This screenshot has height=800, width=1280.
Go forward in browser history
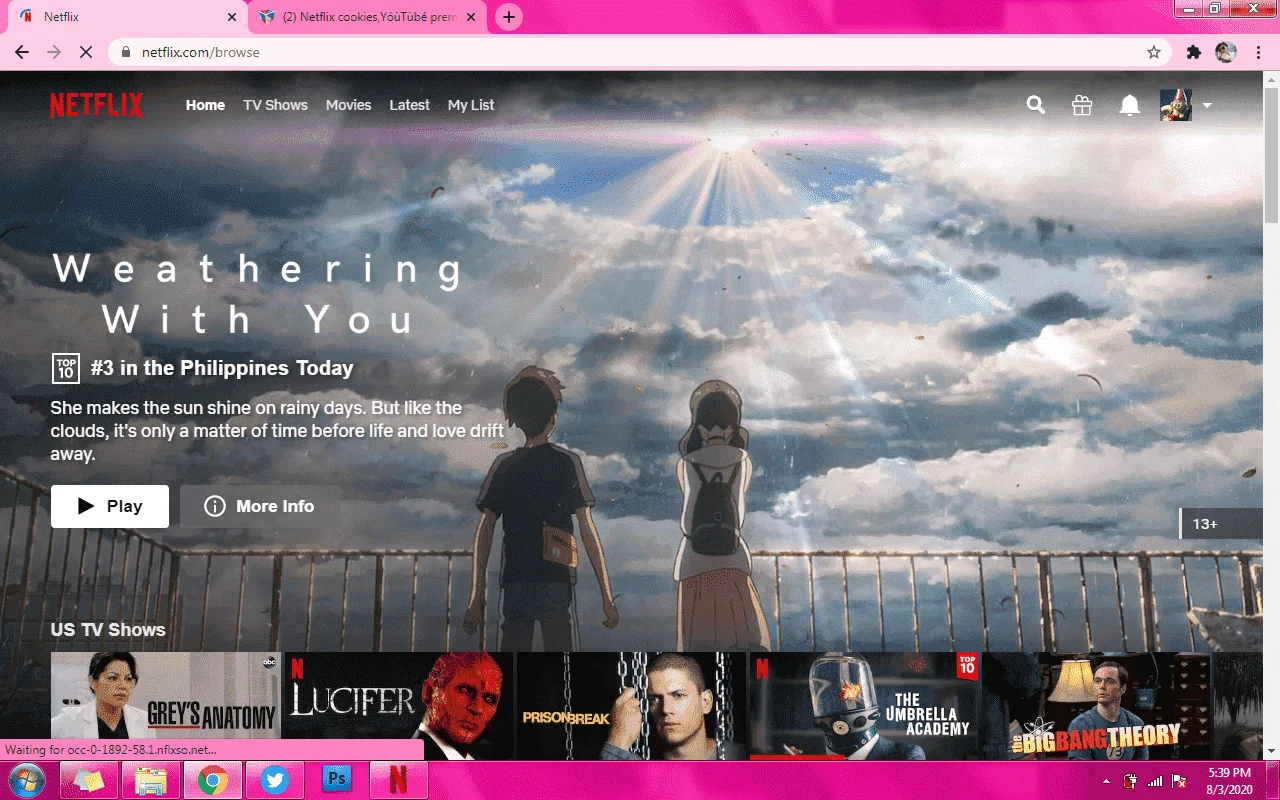[54, 52]
